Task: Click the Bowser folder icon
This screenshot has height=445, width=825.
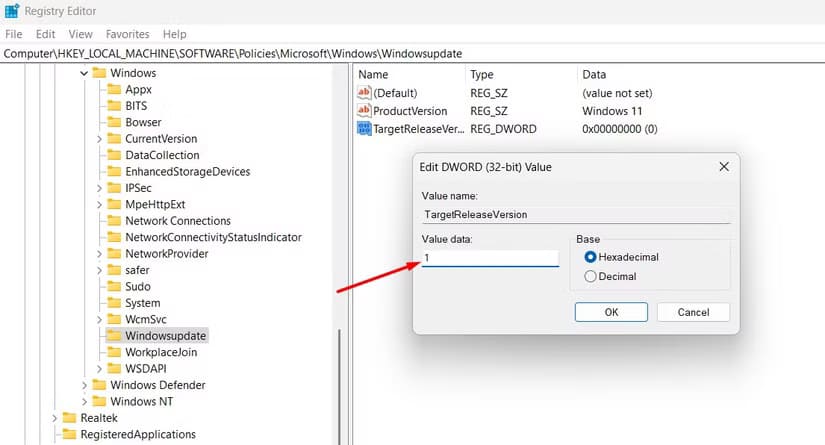Action: [x=114, y=122]
